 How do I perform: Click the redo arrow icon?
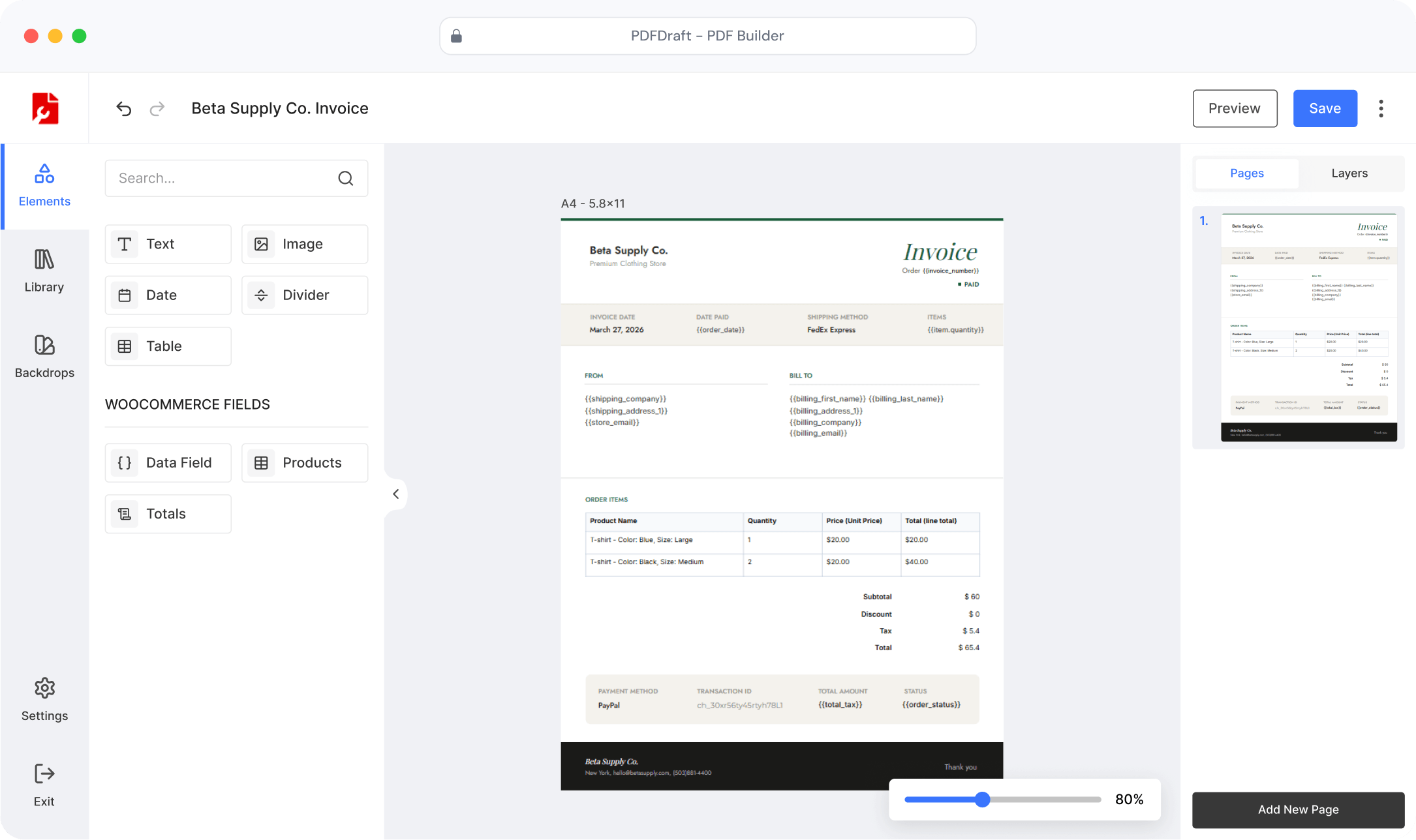[157, 108]
